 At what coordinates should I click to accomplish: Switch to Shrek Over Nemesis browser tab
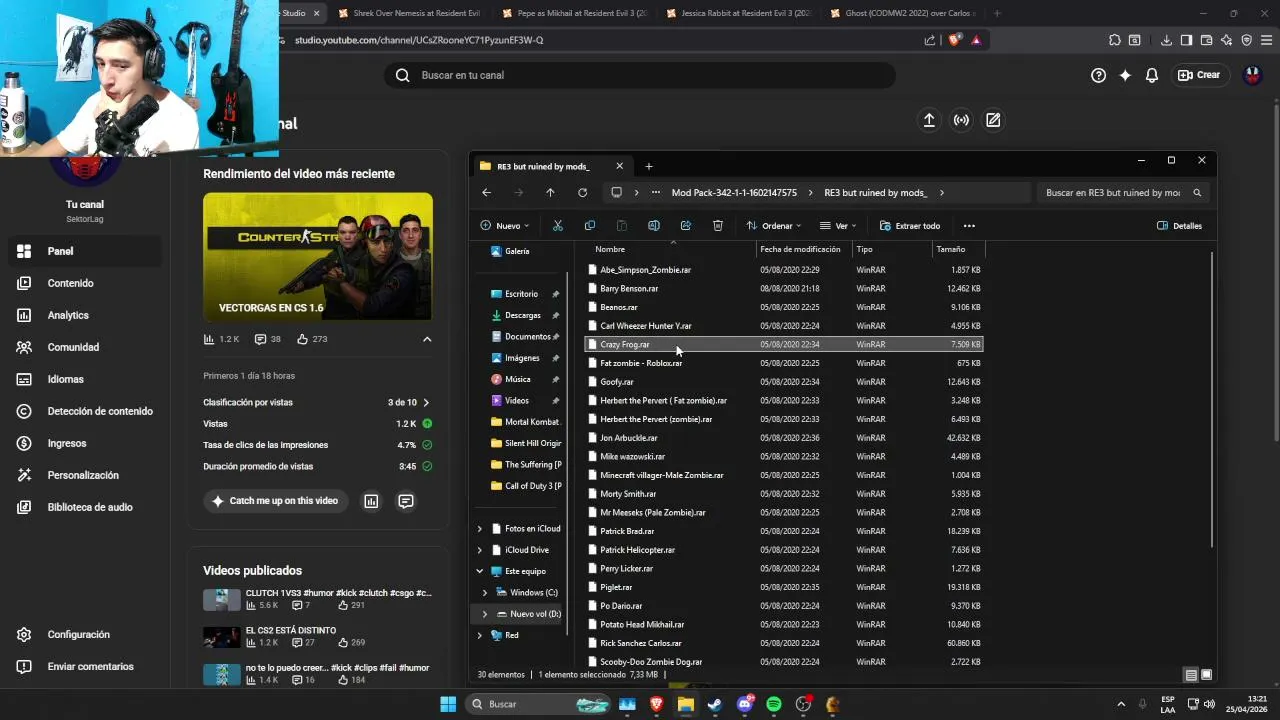(x=408, y=13)
